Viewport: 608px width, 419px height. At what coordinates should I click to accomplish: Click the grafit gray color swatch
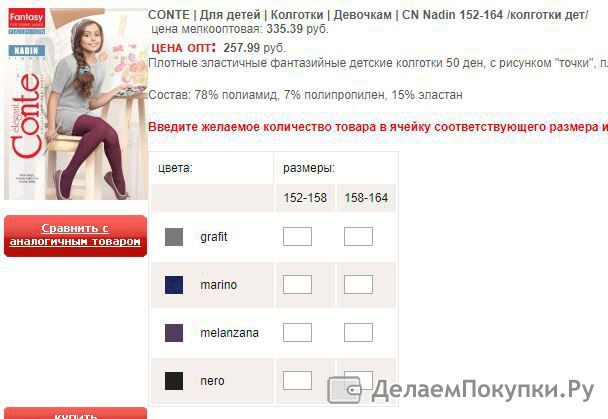coord(174,237)
